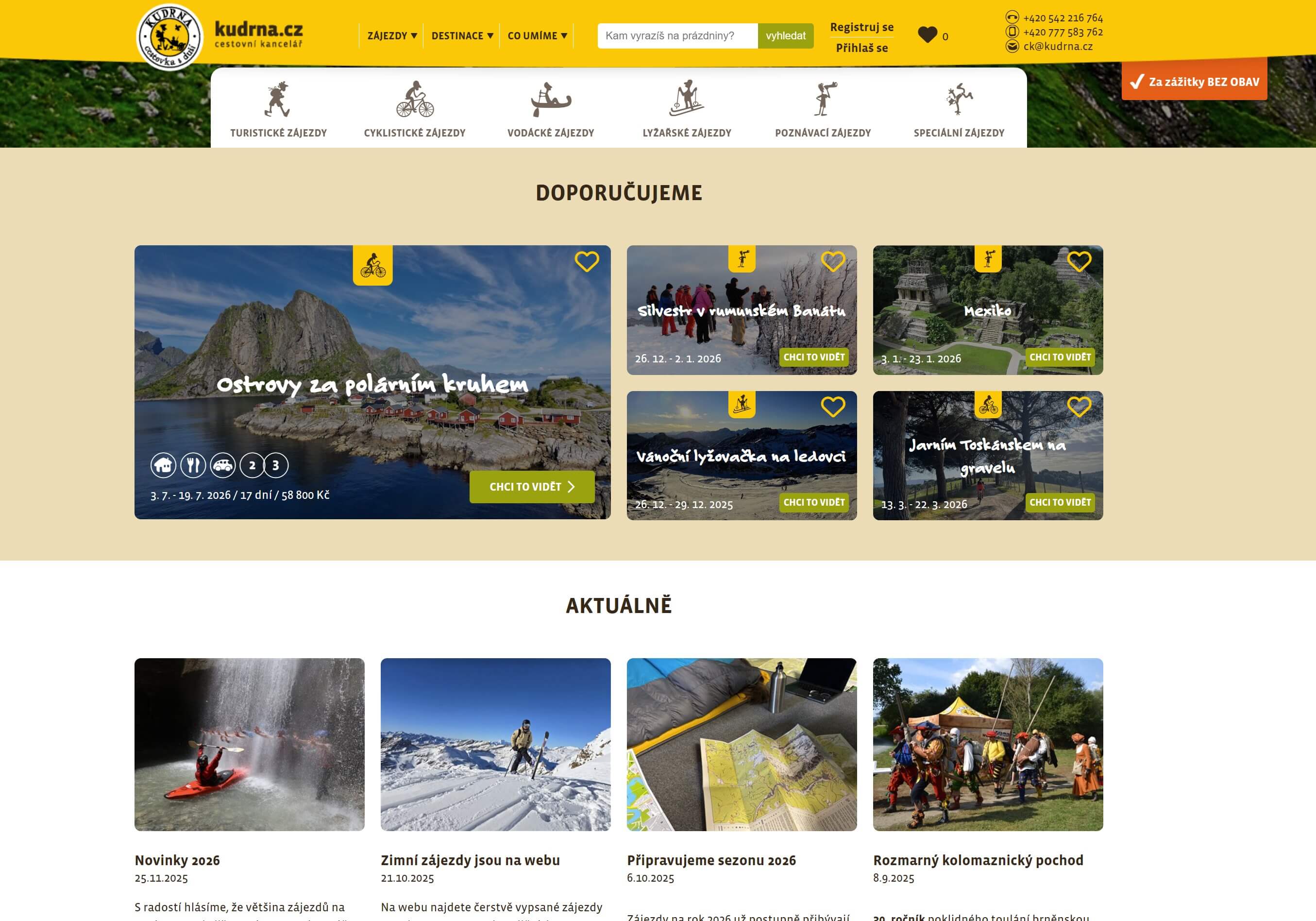
Task: Open the Novinky 2026 kayak thumbnail
Action: [249, 744]
